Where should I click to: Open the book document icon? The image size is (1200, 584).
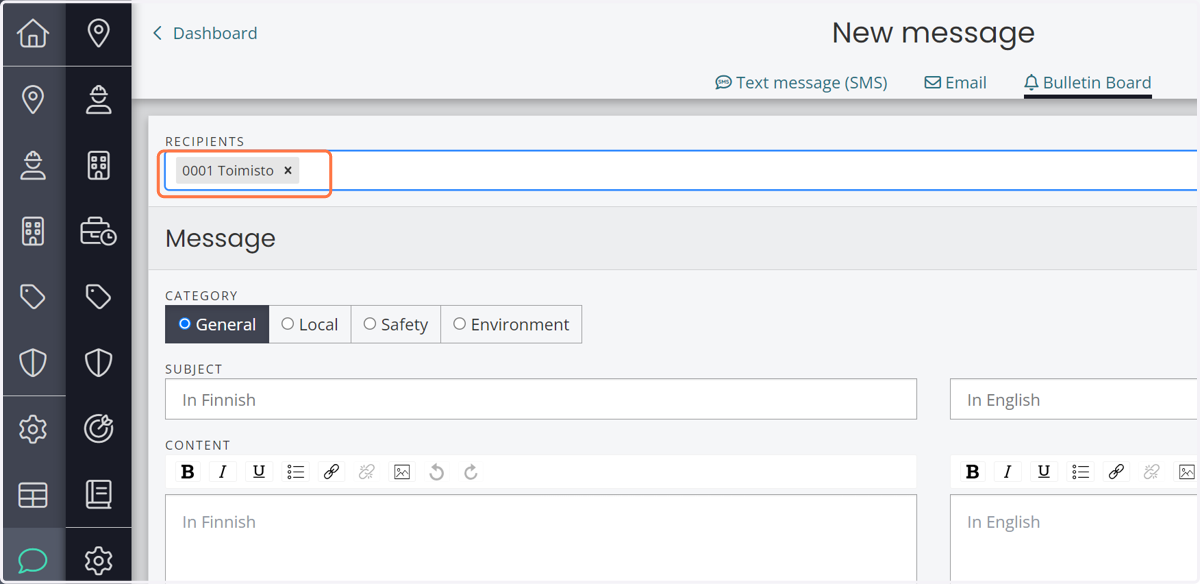click(x=98, y=494)
